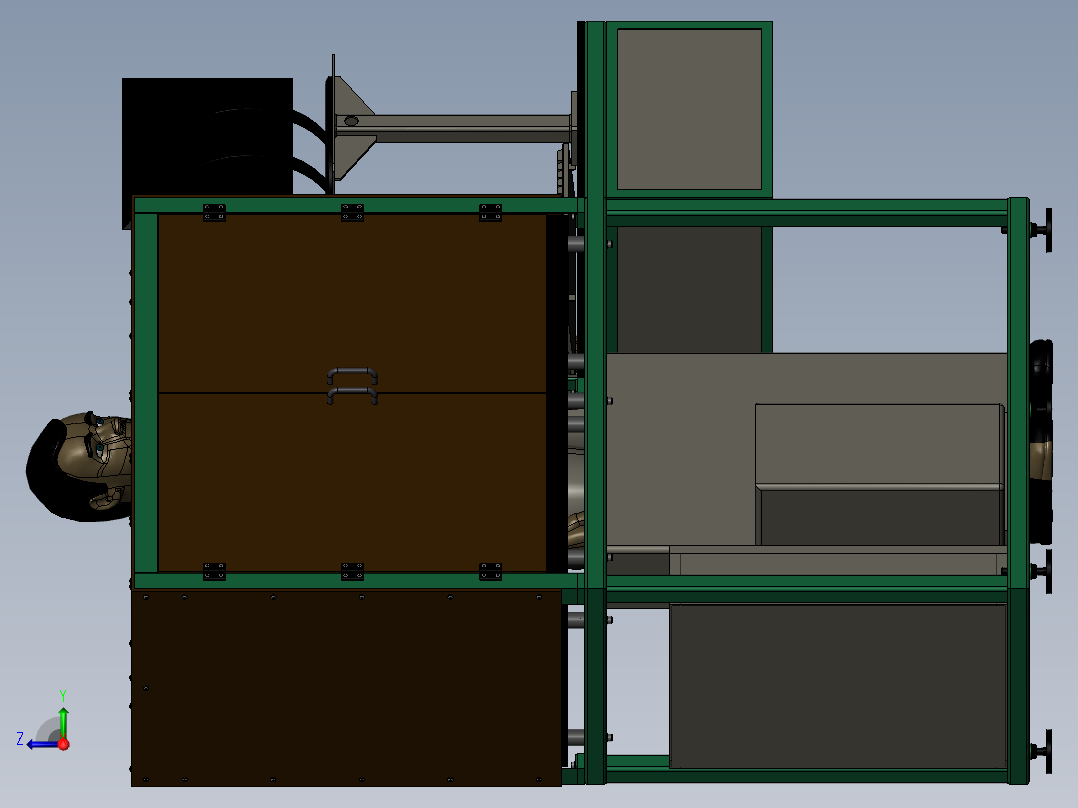Select the gray panel in the top-right green frame
1078x808 pixels.
click(x=689, y=109)
